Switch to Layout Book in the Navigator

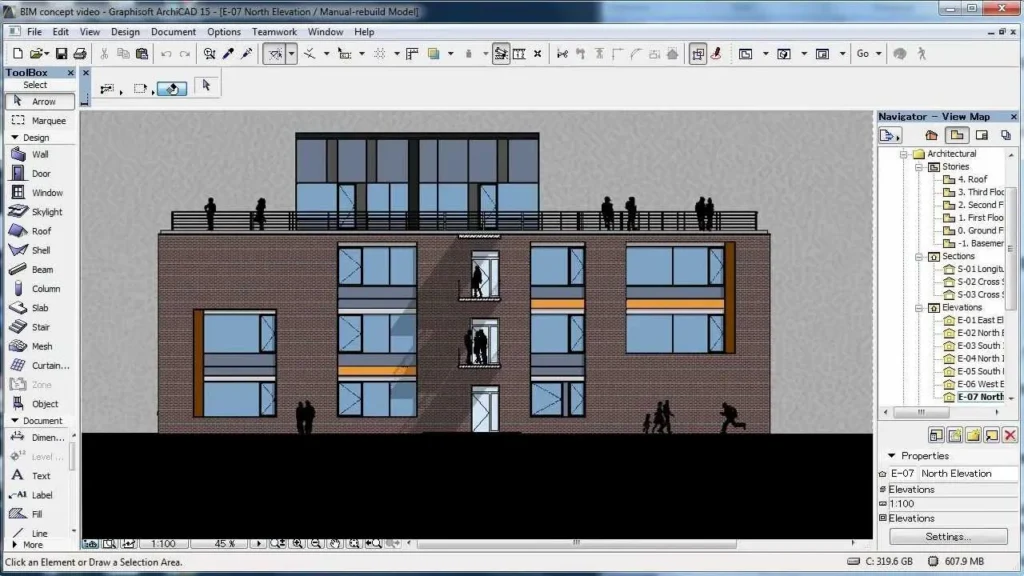point(983,134)
